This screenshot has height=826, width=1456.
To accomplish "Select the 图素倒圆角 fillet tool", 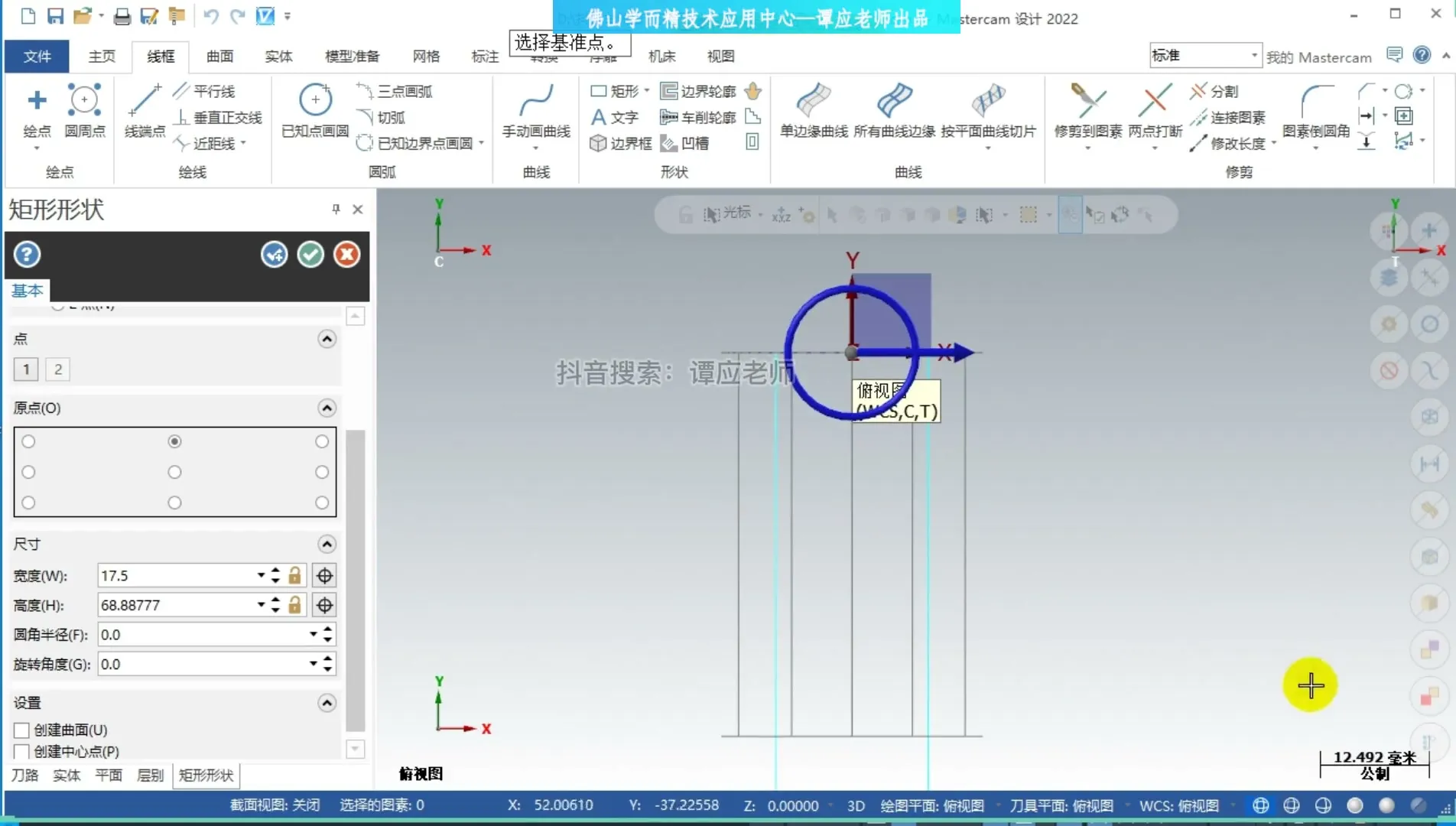I will pyautogui.click(x=1317, y=110).
